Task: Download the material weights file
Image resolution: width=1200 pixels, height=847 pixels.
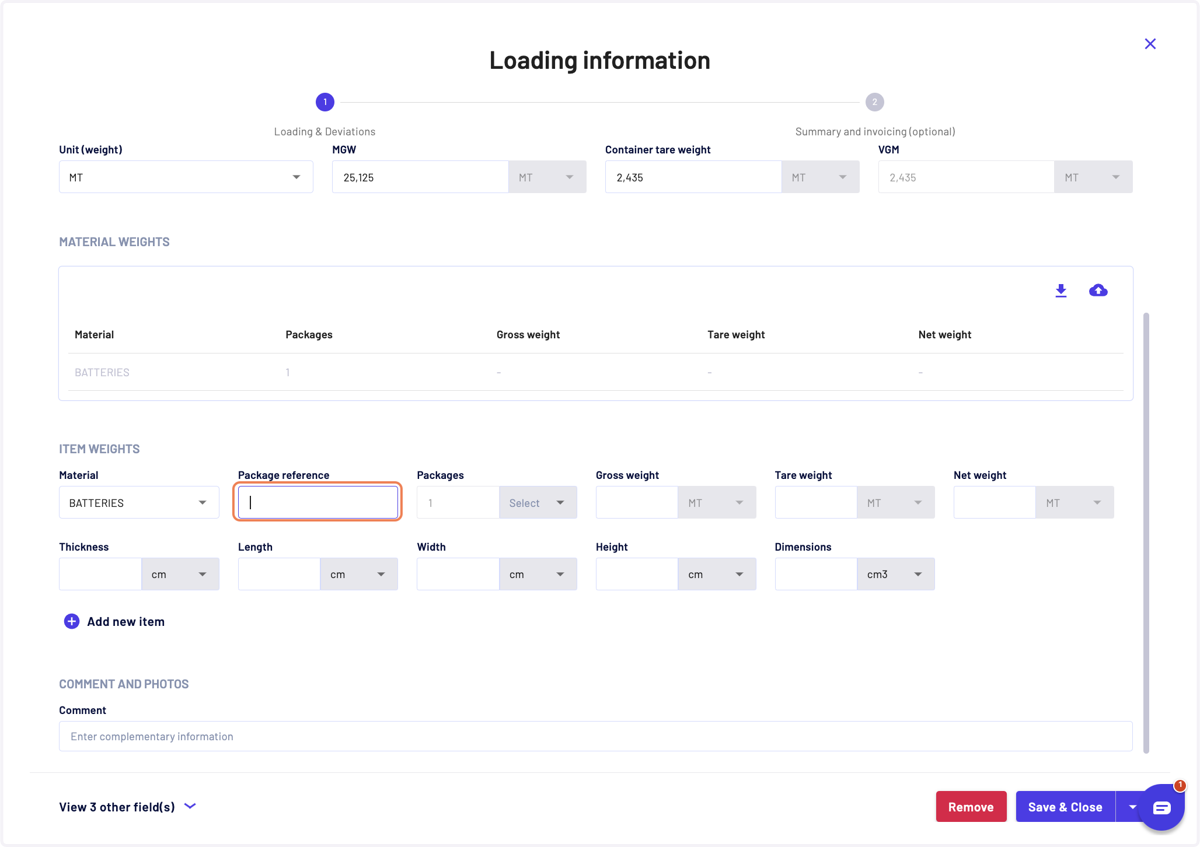Action: [x=1061, y=291]
